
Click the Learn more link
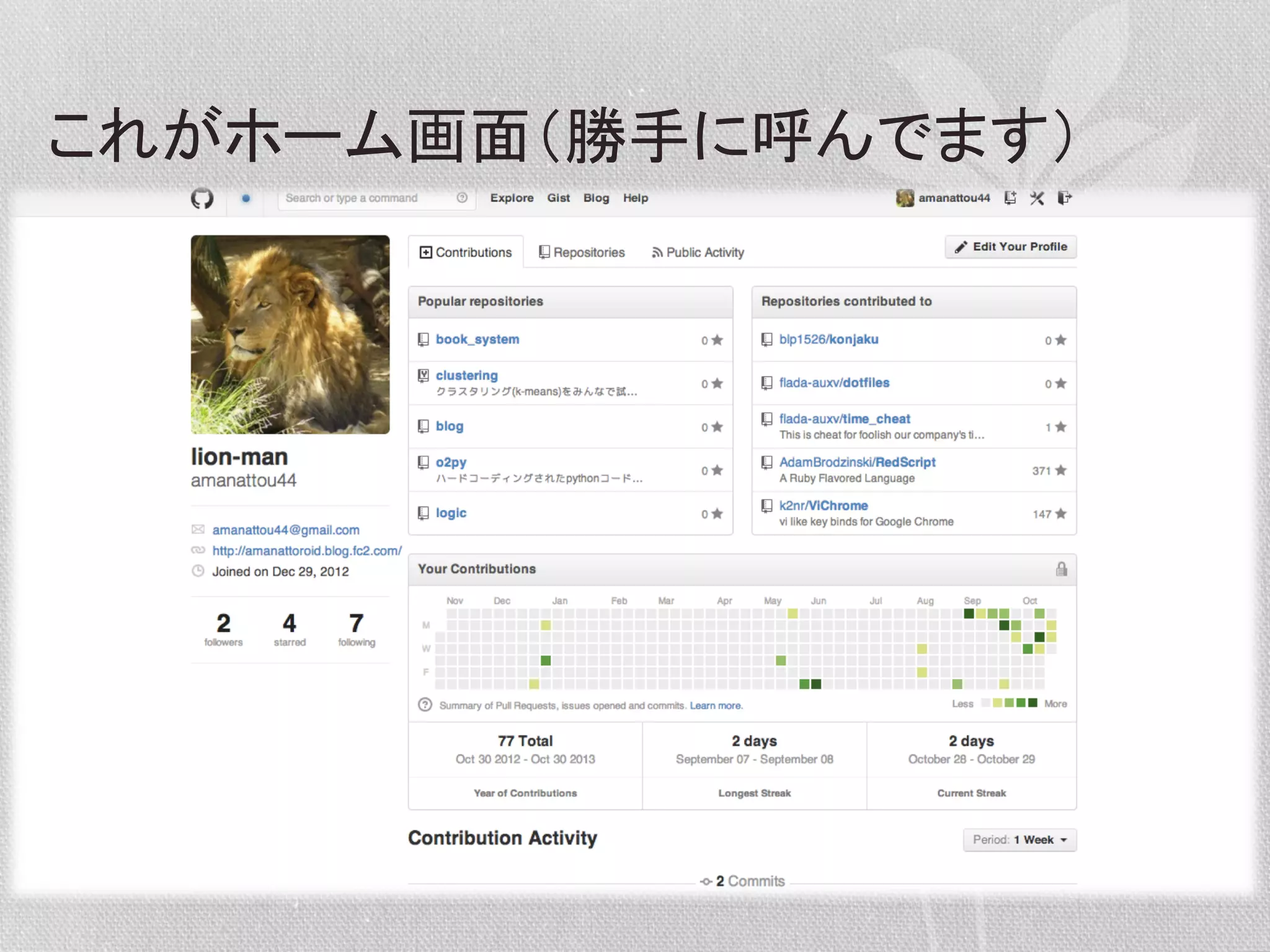[716, 705]
